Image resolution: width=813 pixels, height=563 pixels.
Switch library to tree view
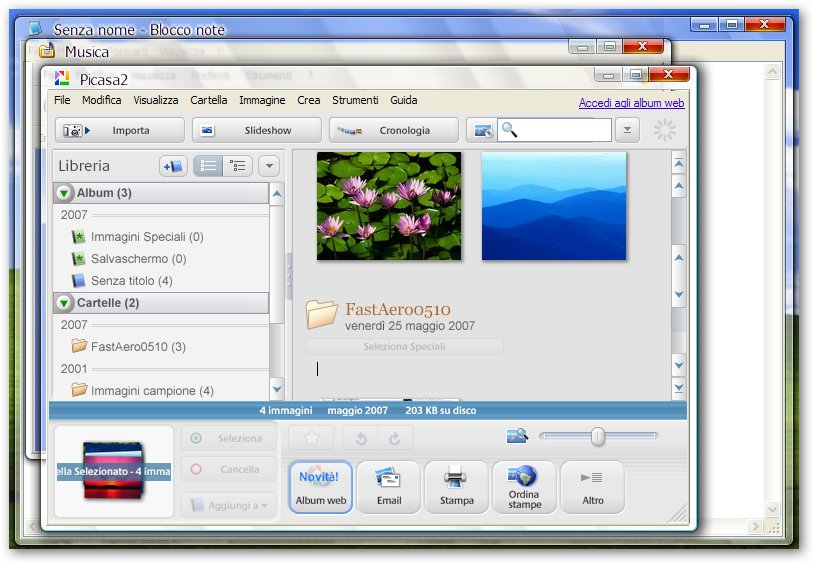tap(238, 166)
